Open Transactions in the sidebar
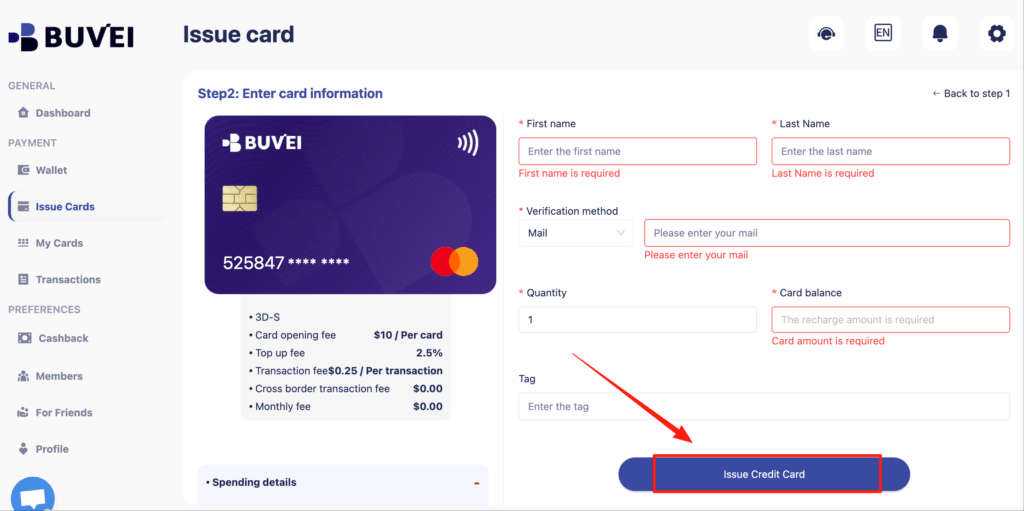1024x511 pixels. 68,279
